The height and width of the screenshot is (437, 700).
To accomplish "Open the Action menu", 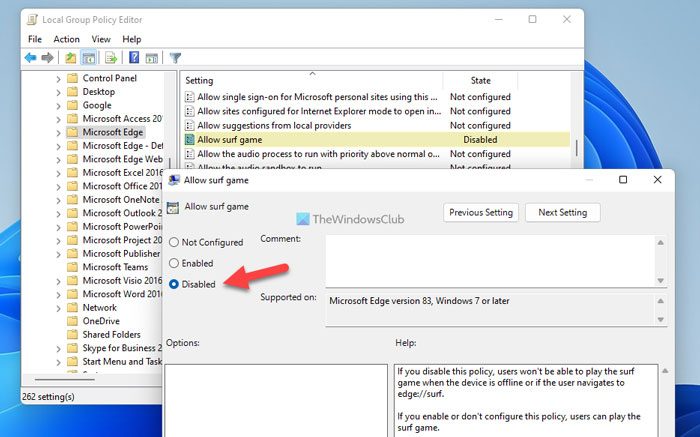I will [x=66, y=39].
